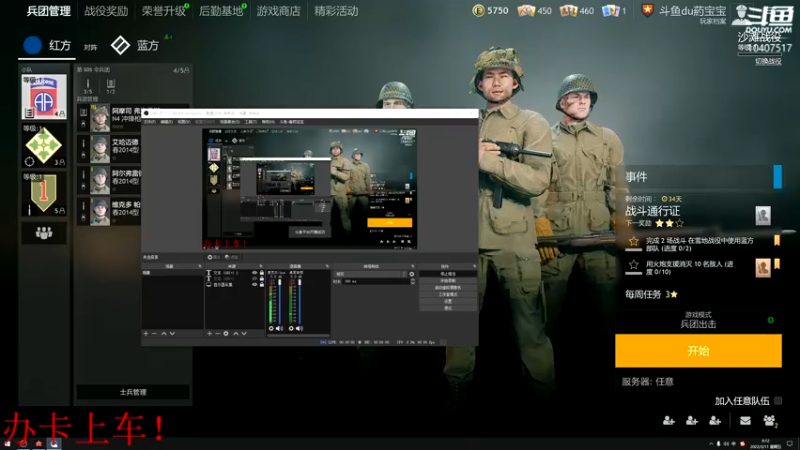Open the group members icon beside the mail icon
Viewport: 800px width, 450px height.
click(x=769, y=420)
